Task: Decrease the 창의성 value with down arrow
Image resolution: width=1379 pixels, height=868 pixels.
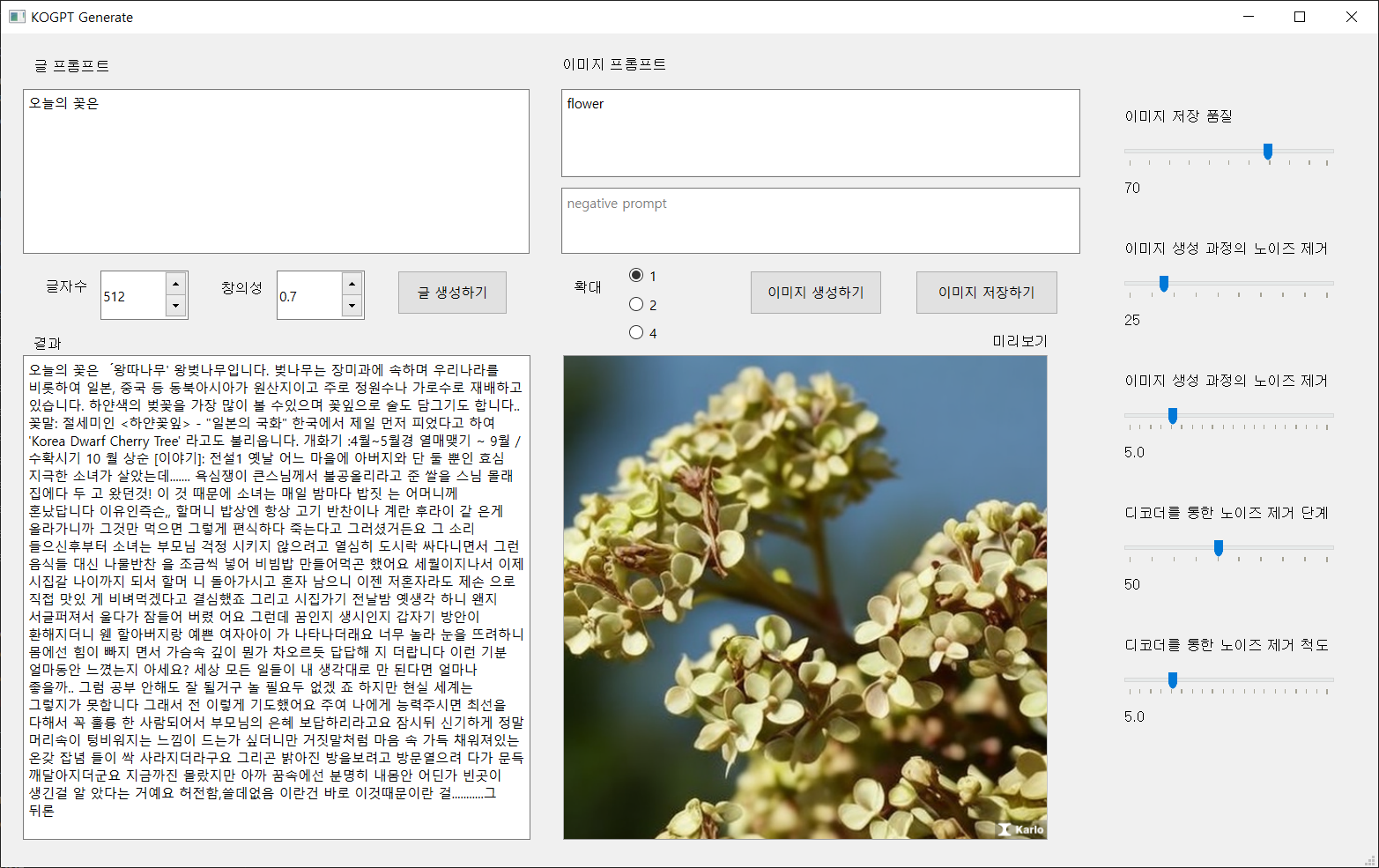Action: pos(352,306)
